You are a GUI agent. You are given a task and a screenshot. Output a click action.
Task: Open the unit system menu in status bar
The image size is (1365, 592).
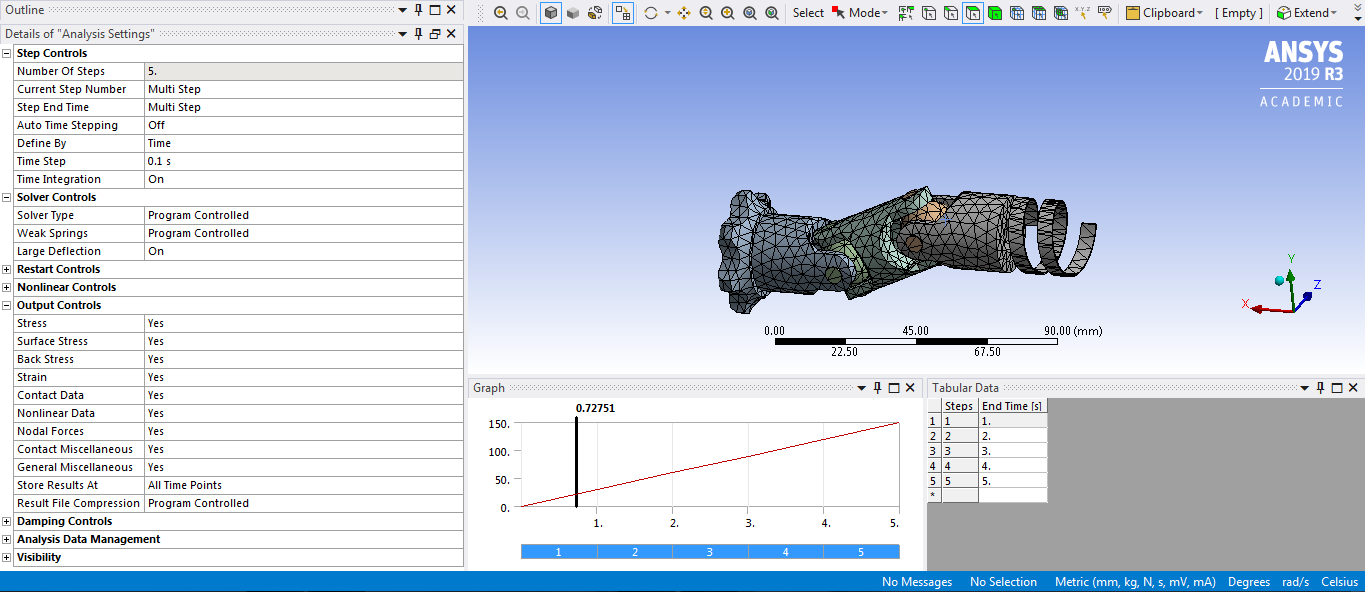[1137, 581]
